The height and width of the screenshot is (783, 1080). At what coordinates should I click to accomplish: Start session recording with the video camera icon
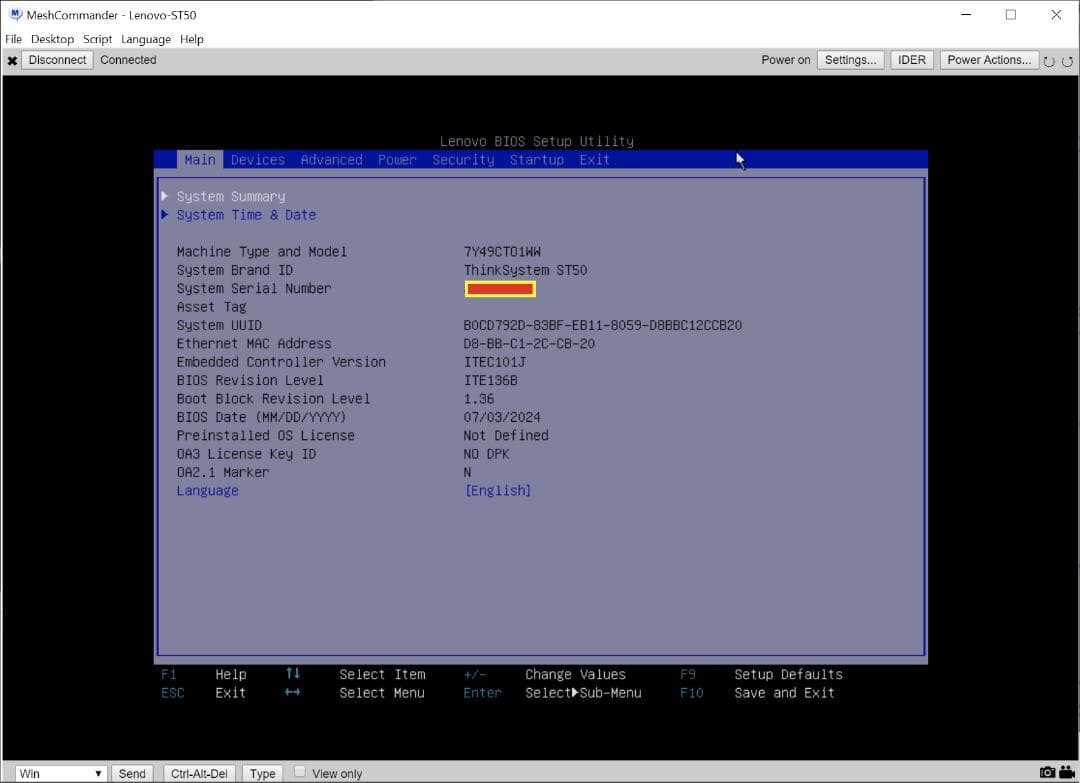pos(1066,772)
